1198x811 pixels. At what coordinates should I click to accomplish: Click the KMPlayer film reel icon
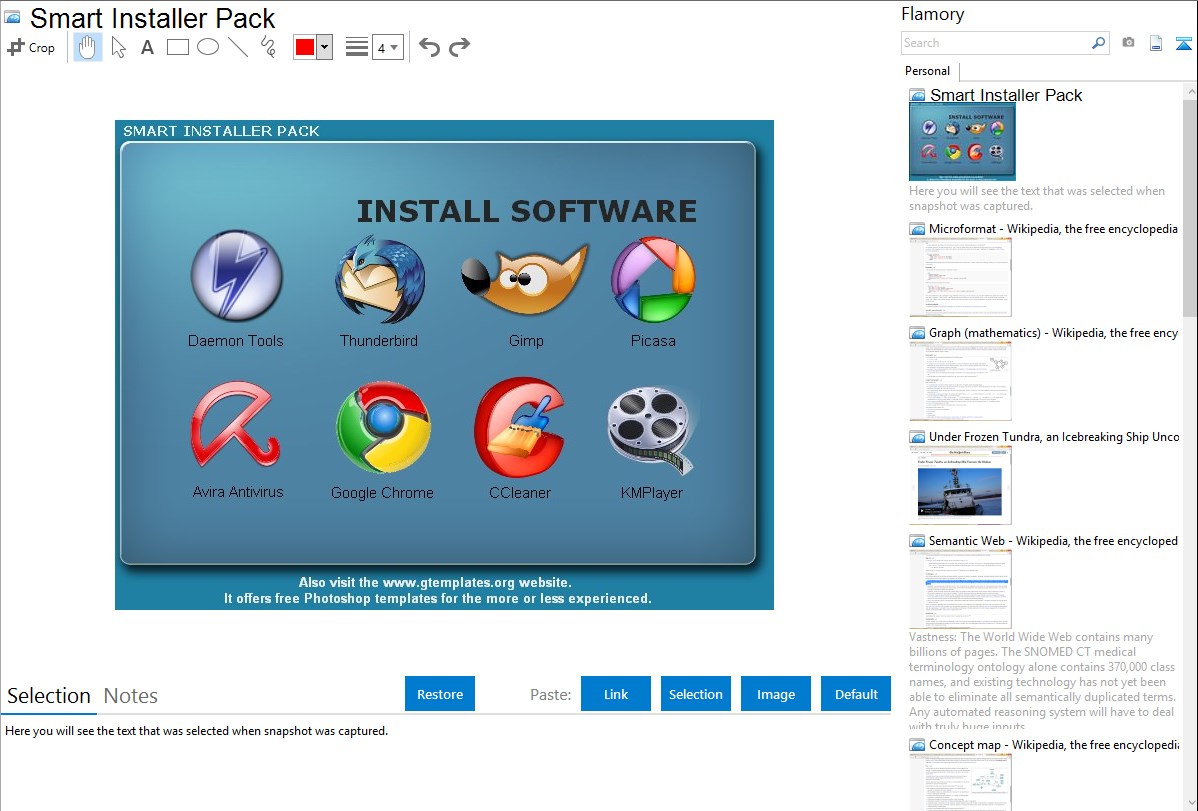pyautogui.click(x=652, y=430)
